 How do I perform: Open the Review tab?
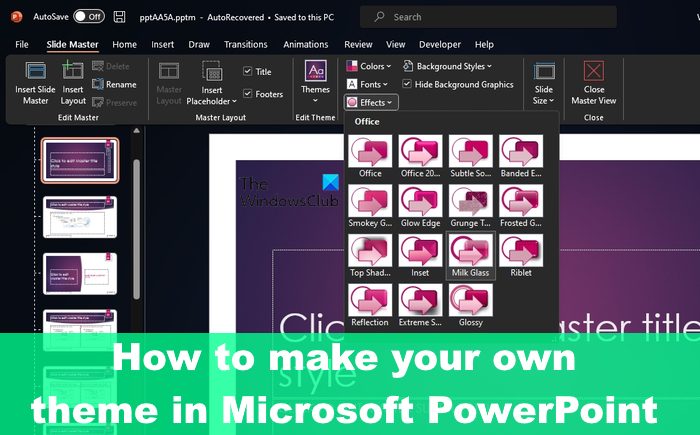(358, 44)
